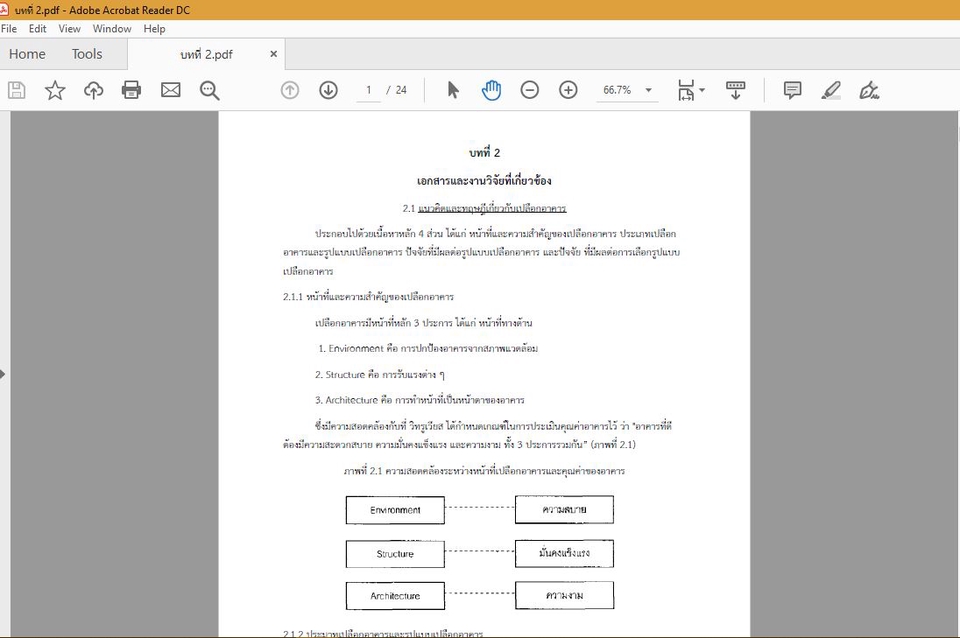Send file by email envelope icon
Viewport: 960px width, 638px height.
point(170,90)
